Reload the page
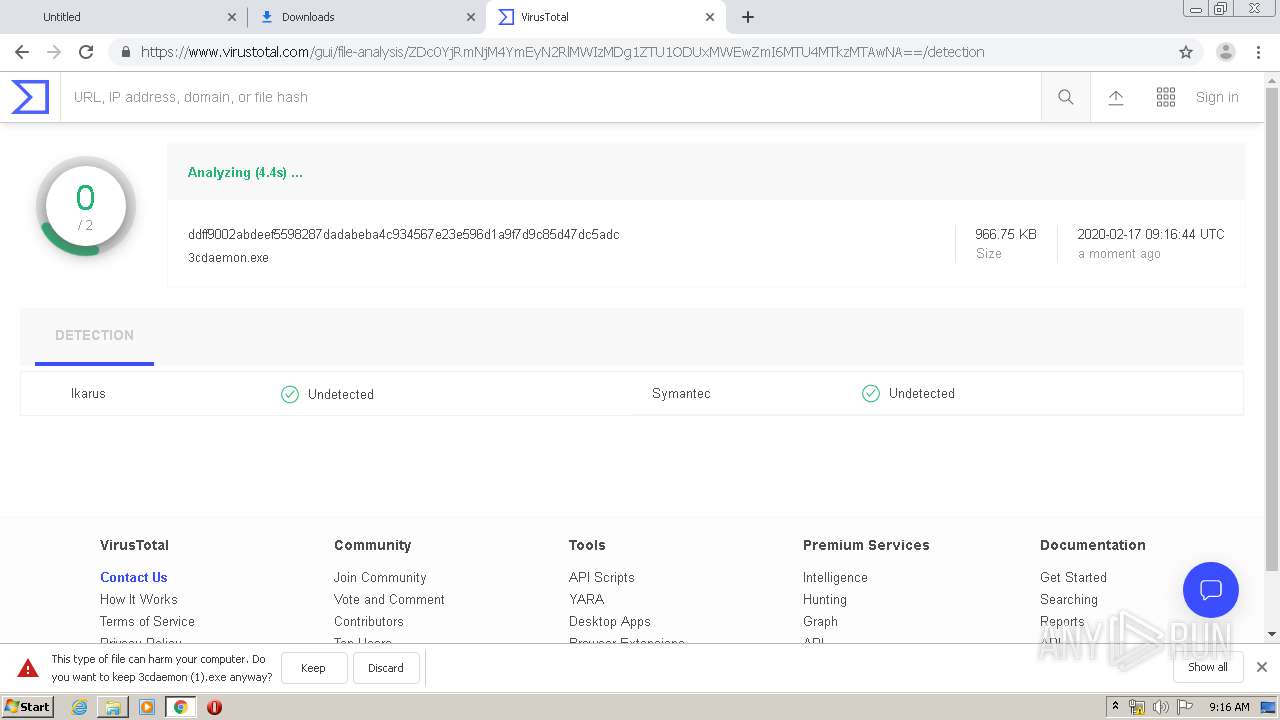 86,52
